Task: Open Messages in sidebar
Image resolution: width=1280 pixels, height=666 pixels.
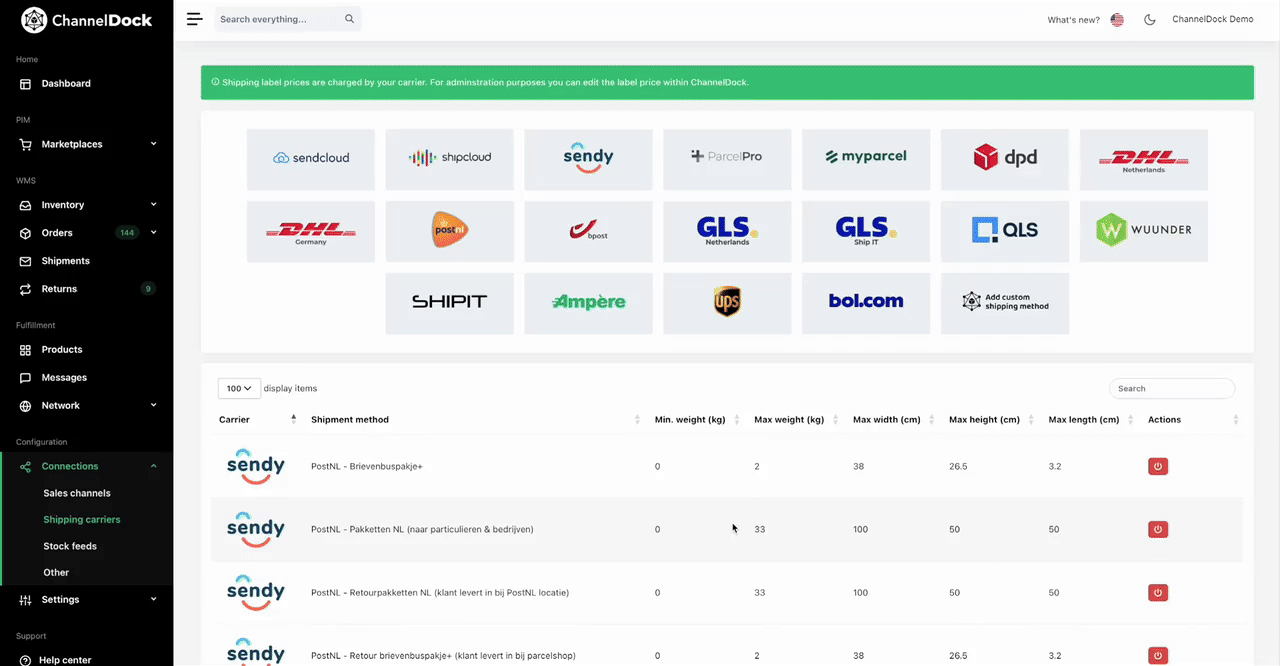Action: click(x=64, y=378)
